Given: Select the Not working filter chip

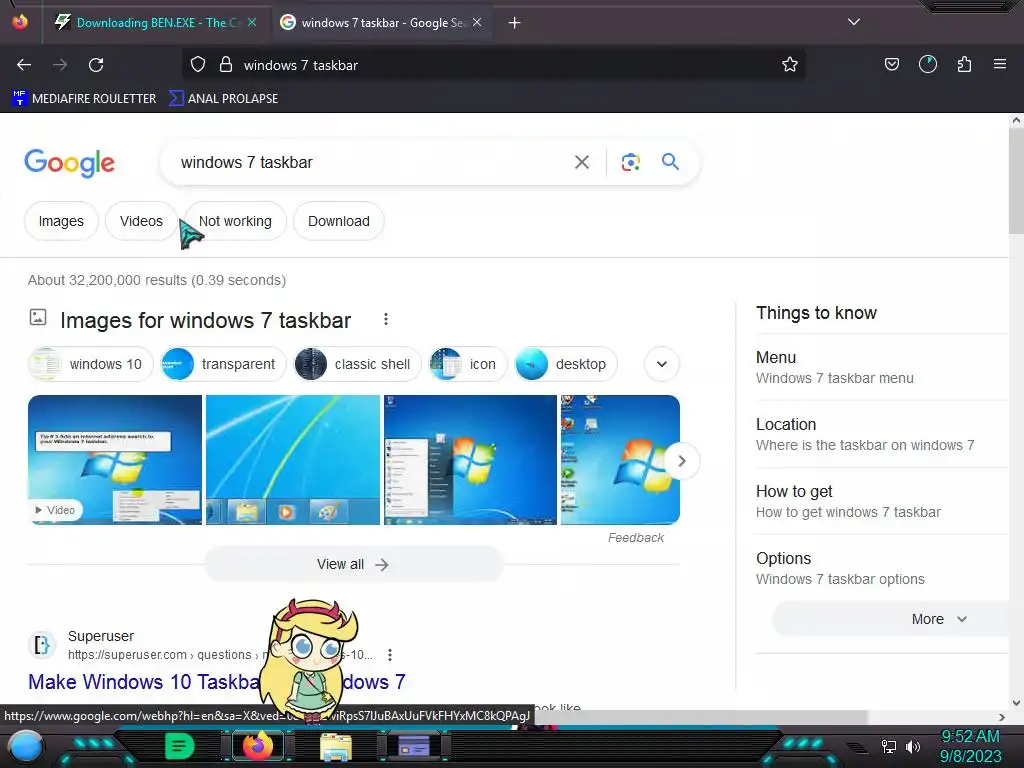Looking at the screenshot, I should (235, 221).
